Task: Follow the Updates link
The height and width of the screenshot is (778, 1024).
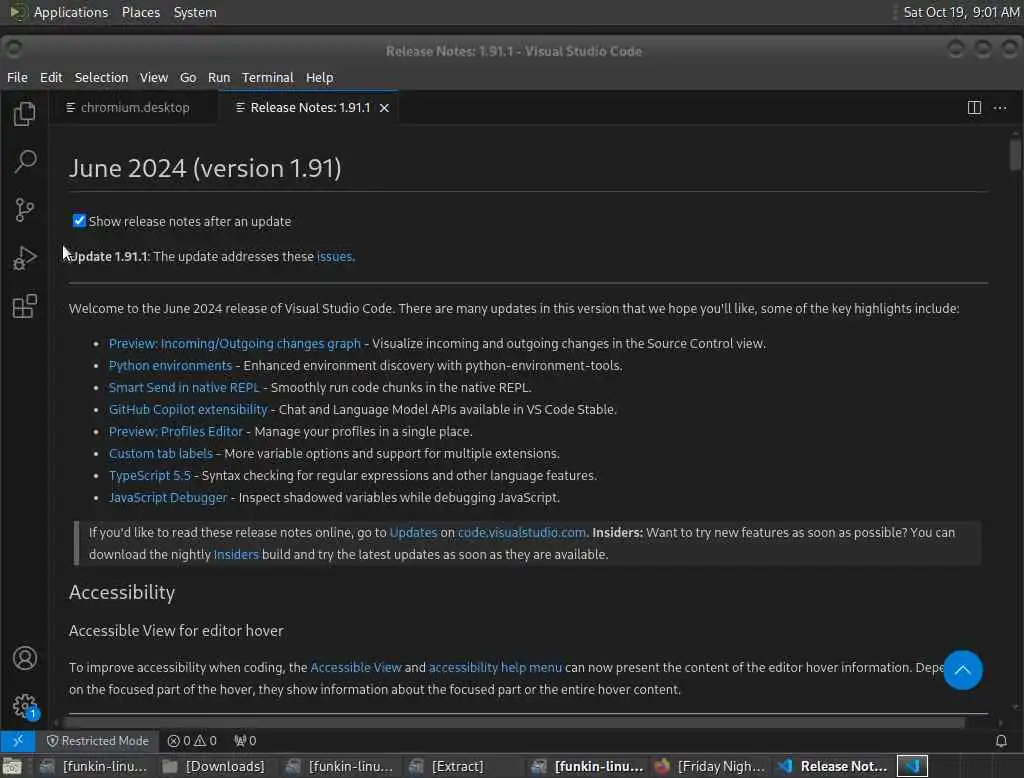Action: click(x=413, y=532)
